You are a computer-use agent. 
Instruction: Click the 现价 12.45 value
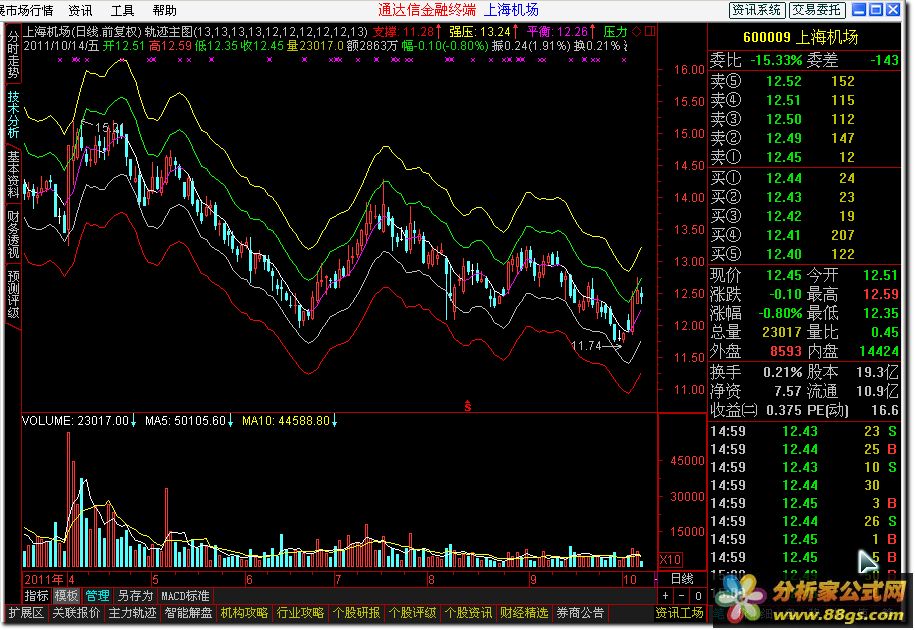click(784, 275)
